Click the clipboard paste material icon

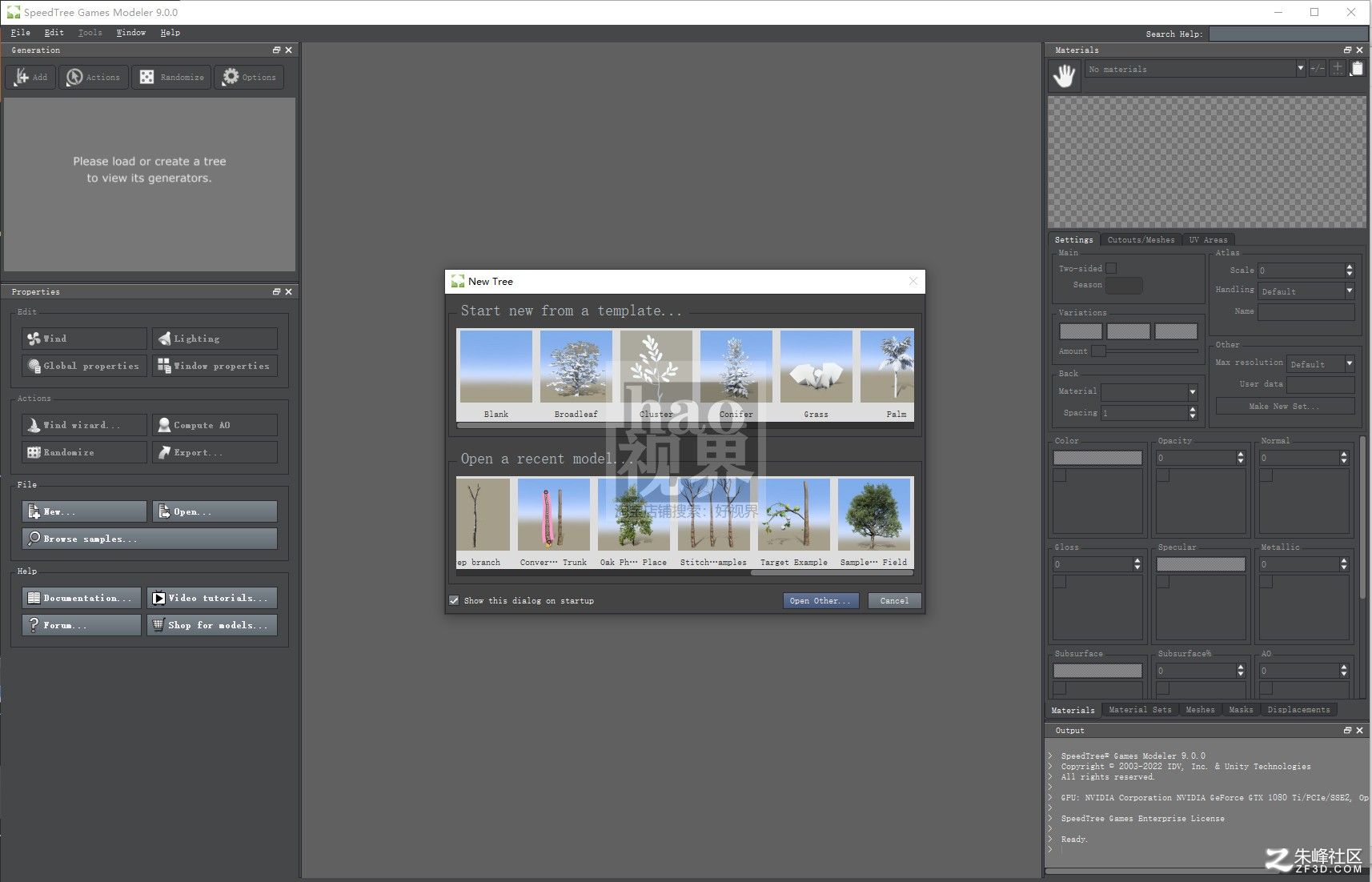click(1357, 69)
